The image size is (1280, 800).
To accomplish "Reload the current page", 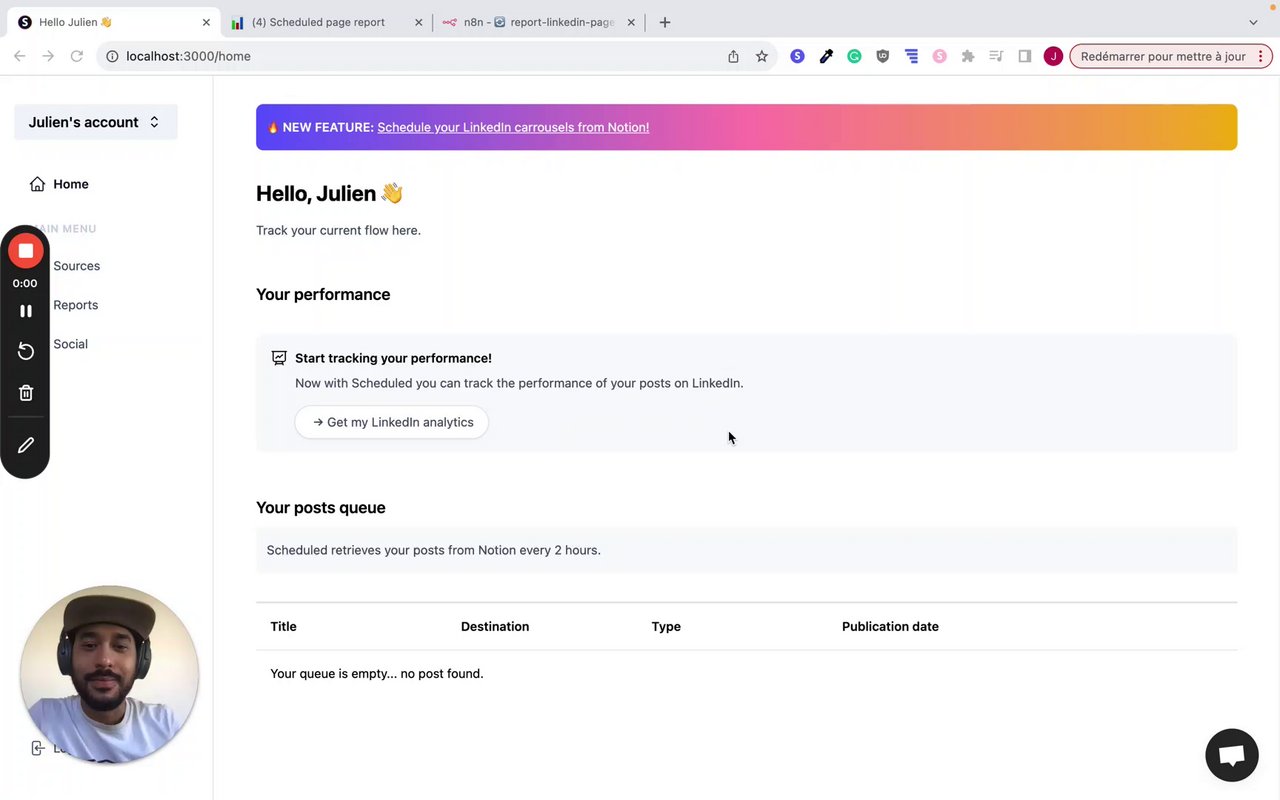I will 76,57.
